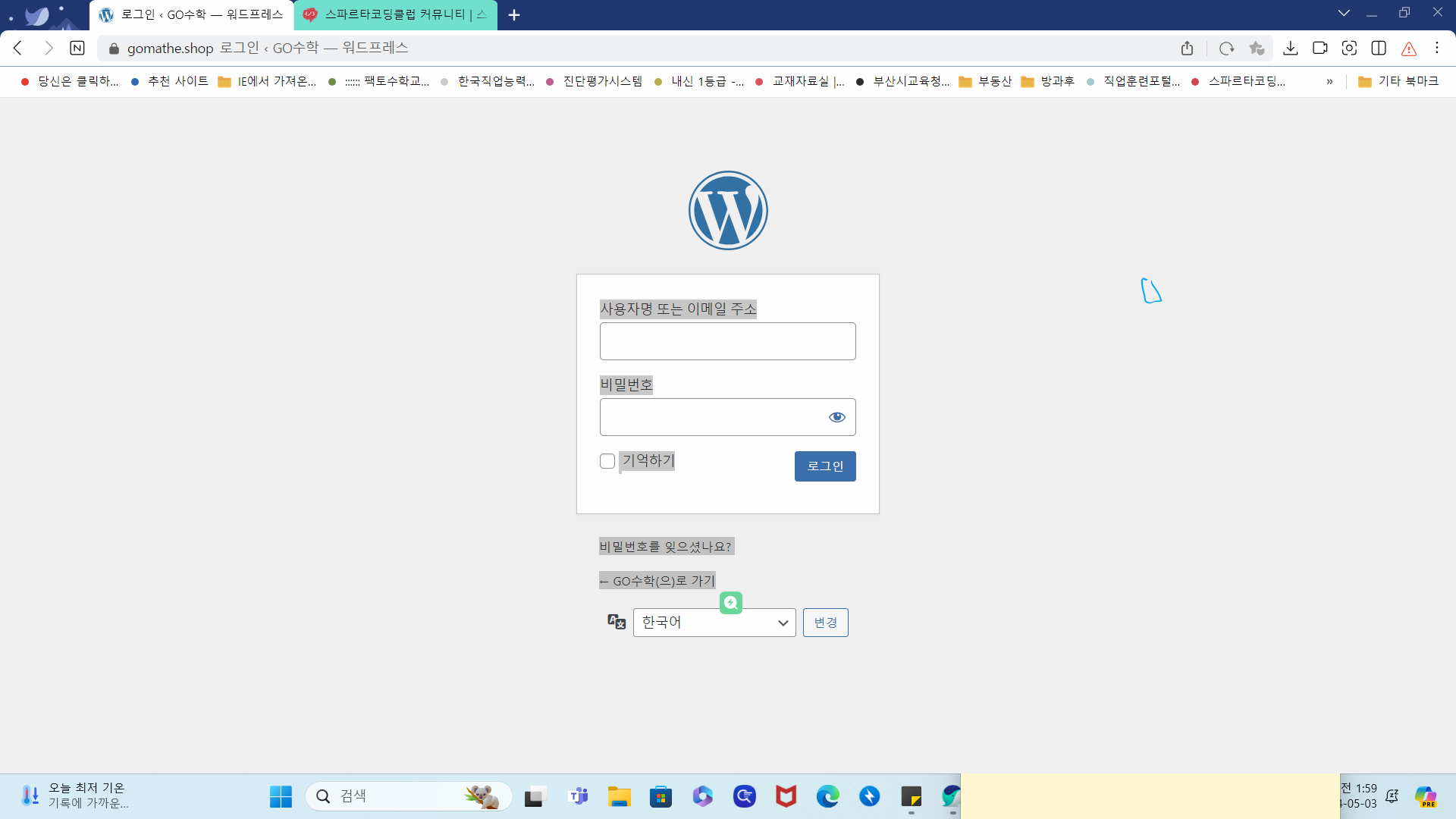The width and height of the screenshot is (1456, 819).
Task: Open Microsoft Teams from the taskbar
Action: (578, 796)
